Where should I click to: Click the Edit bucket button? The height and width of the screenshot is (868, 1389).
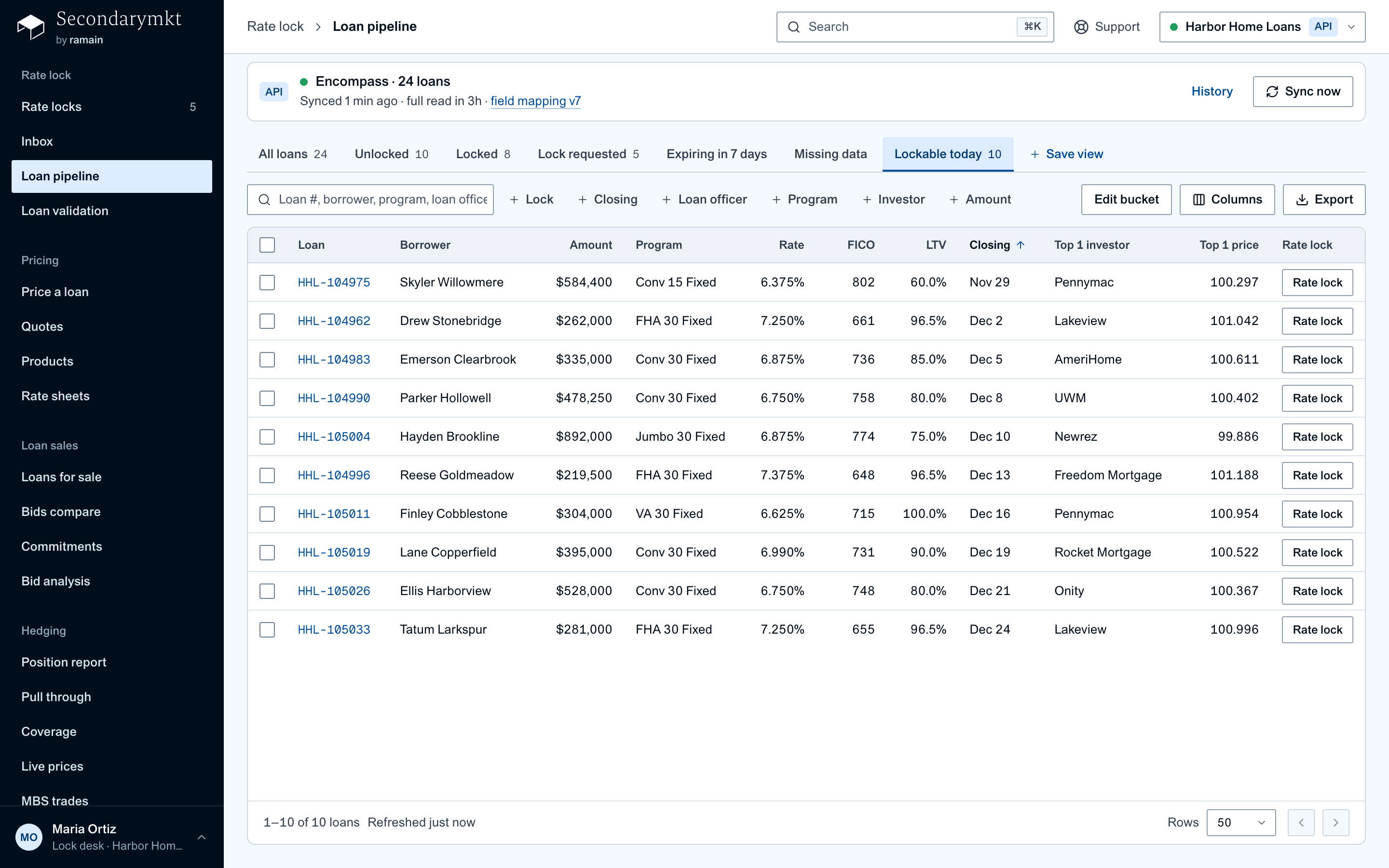click(1126, 200)
